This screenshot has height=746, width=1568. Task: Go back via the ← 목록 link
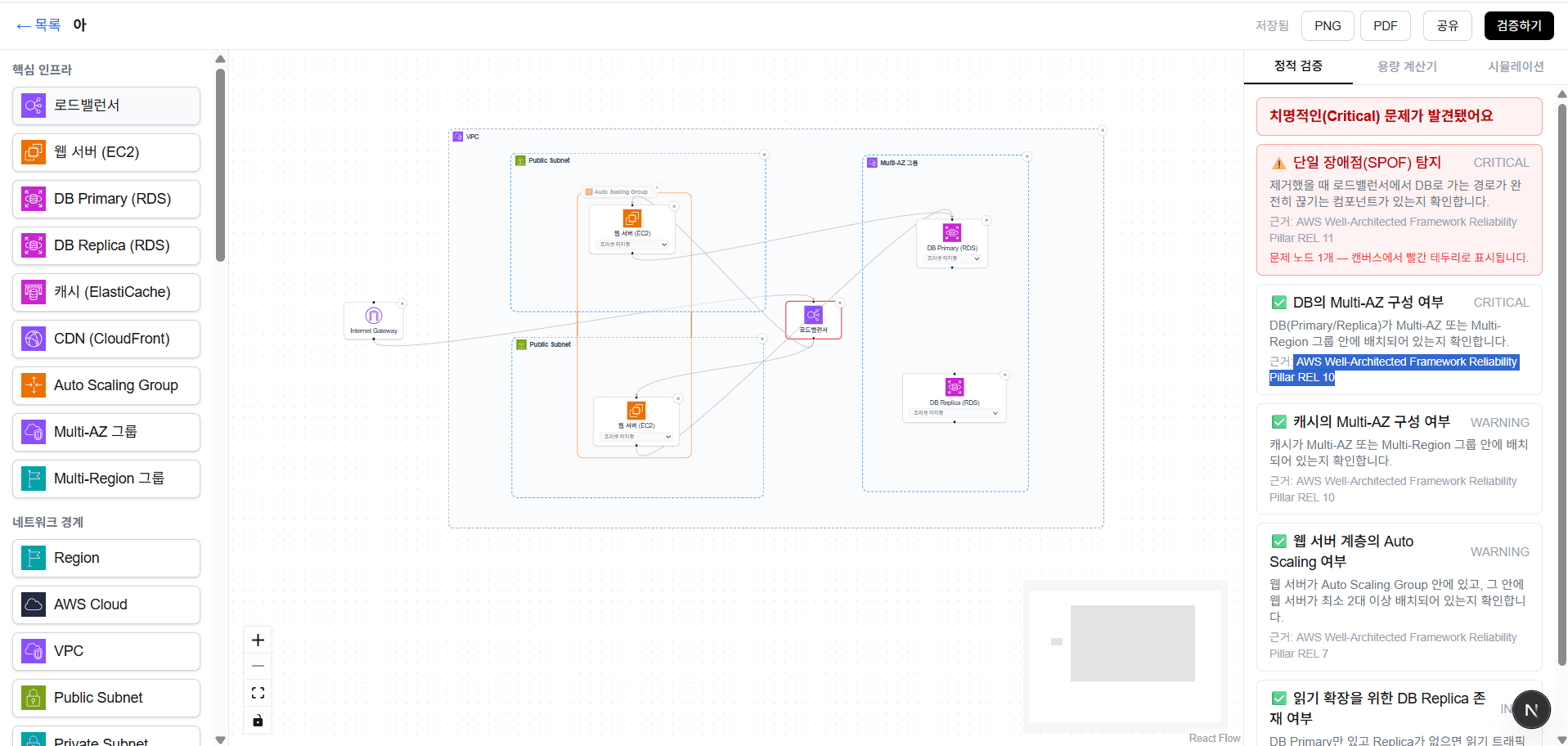click(38, 25)
